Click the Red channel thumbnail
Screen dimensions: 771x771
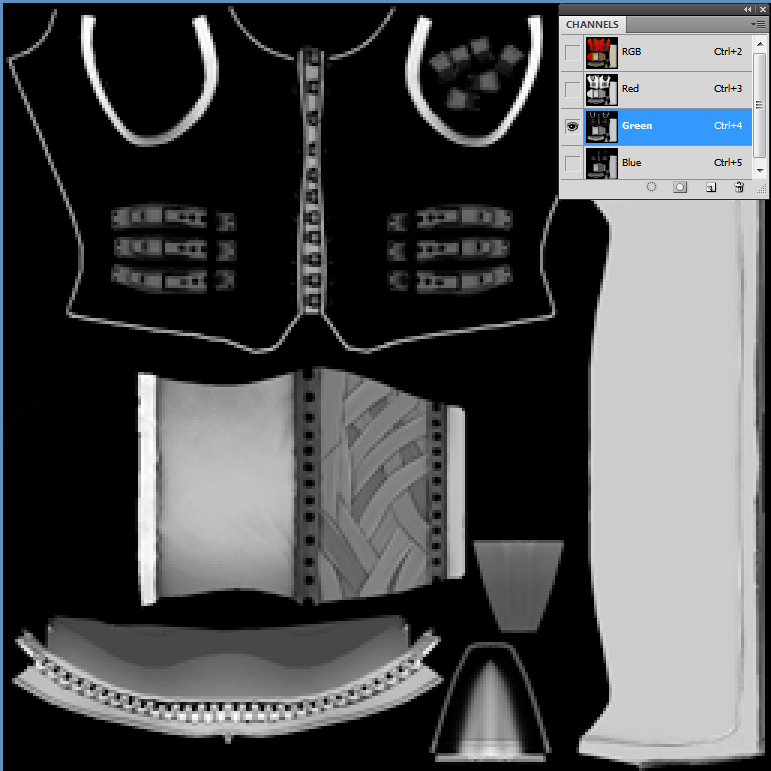tap(601, 89)
